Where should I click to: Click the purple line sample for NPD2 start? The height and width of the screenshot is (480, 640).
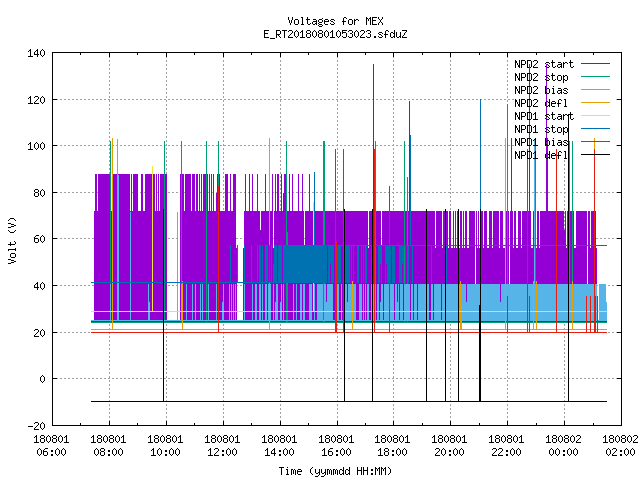point(595,64)
